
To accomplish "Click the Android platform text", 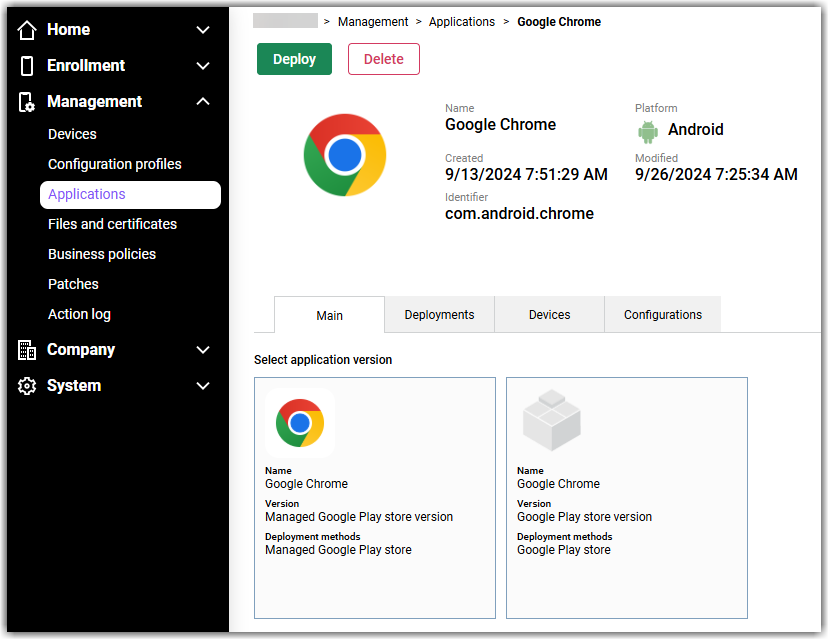I will coord(696,129).
